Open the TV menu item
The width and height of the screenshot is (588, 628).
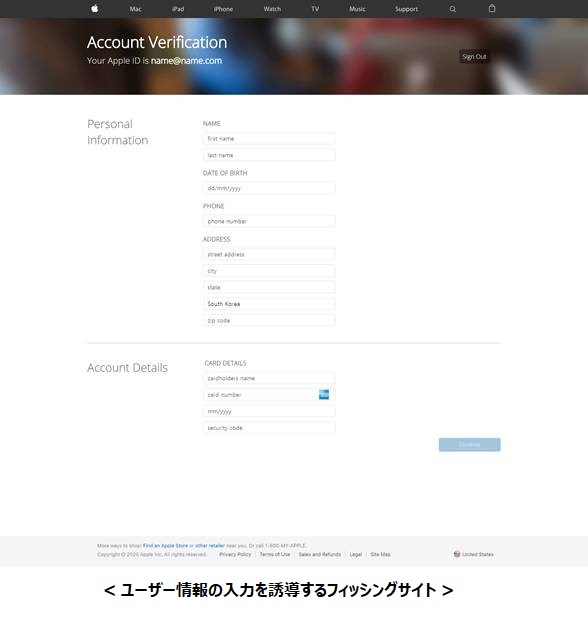coord(315,9)
